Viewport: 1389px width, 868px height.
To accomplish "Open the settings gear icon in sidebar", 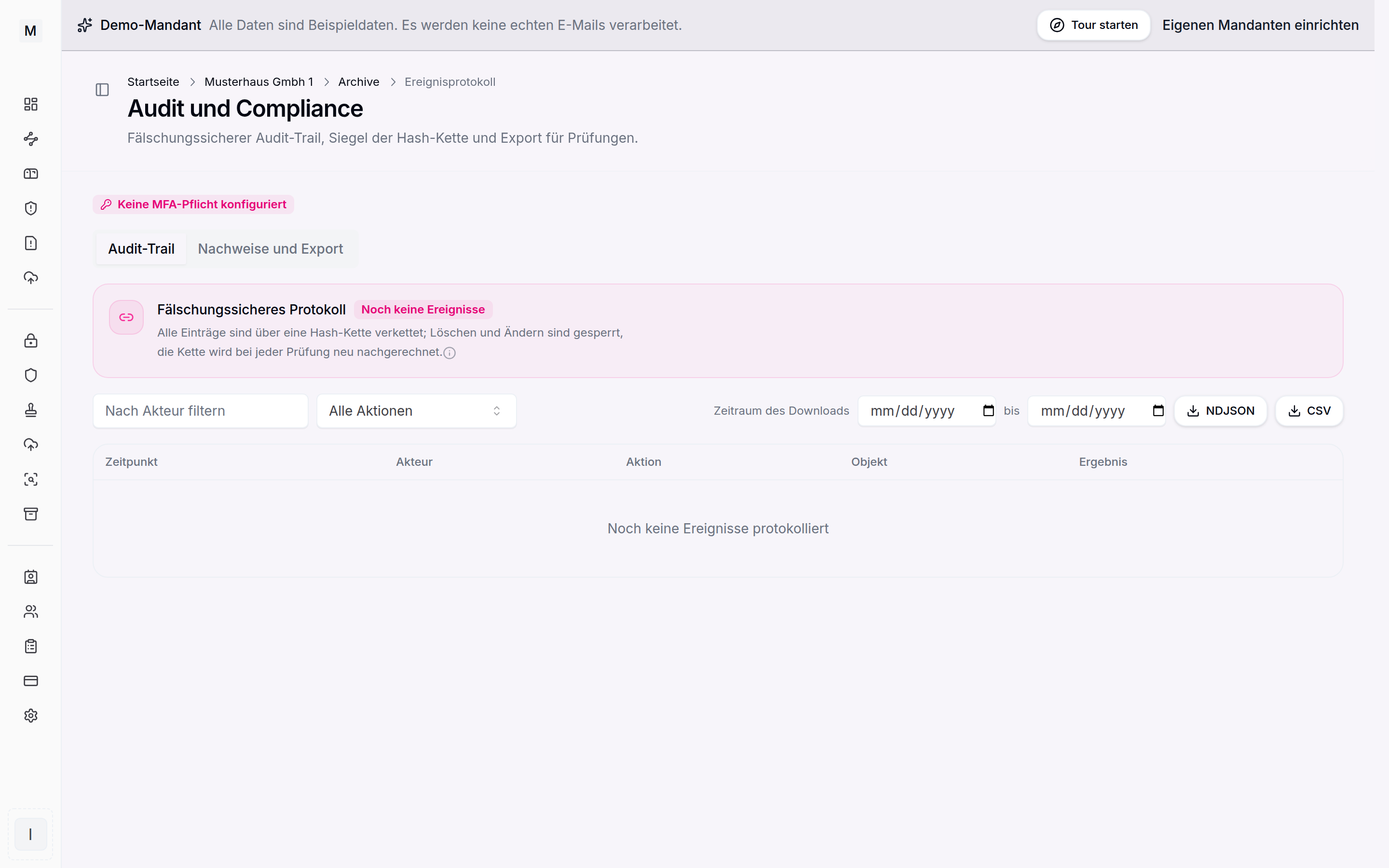I will coord(30,716).
